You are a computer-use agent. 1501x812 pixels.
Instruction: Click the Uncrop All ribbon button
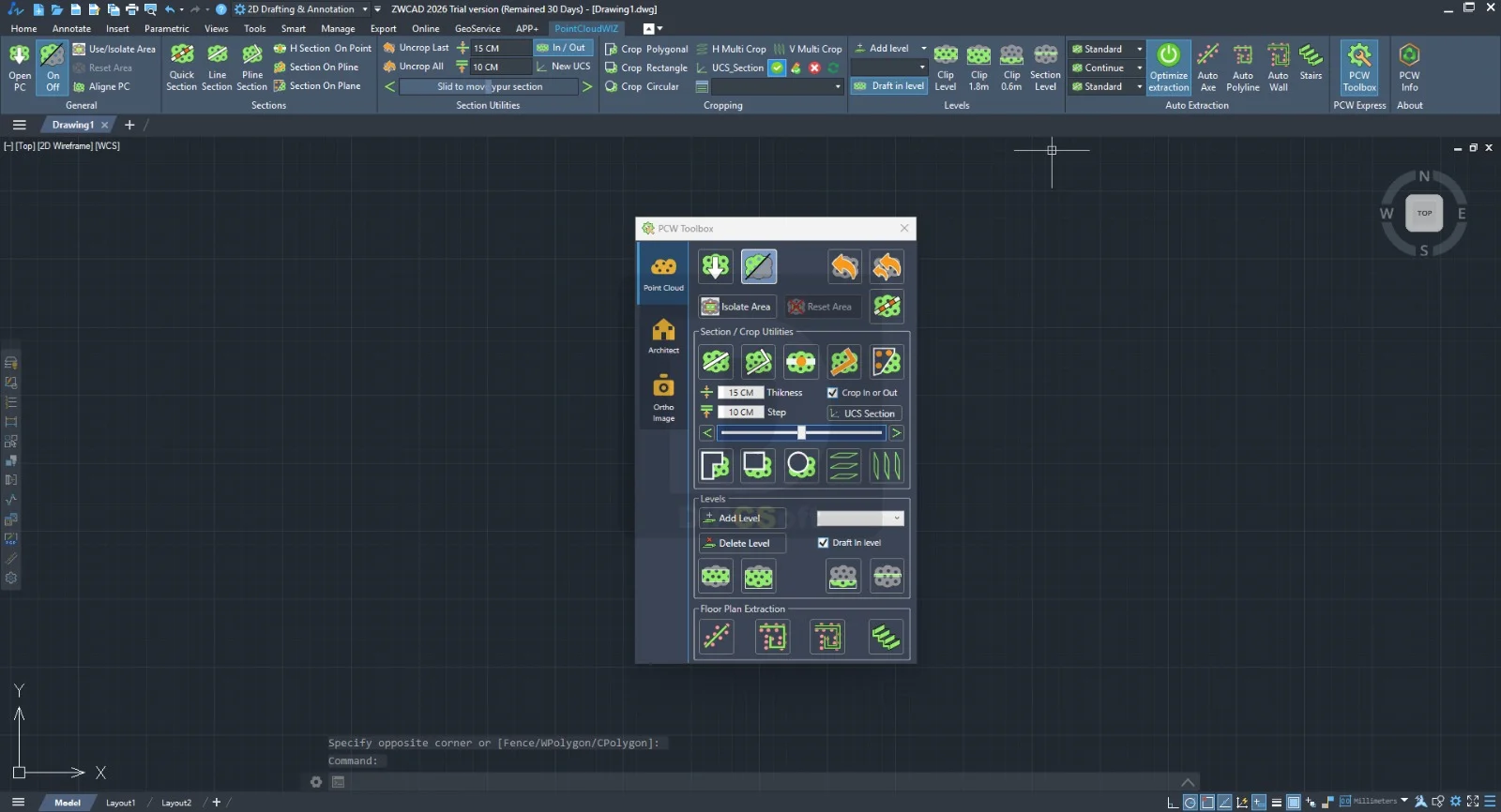[414, 67]
